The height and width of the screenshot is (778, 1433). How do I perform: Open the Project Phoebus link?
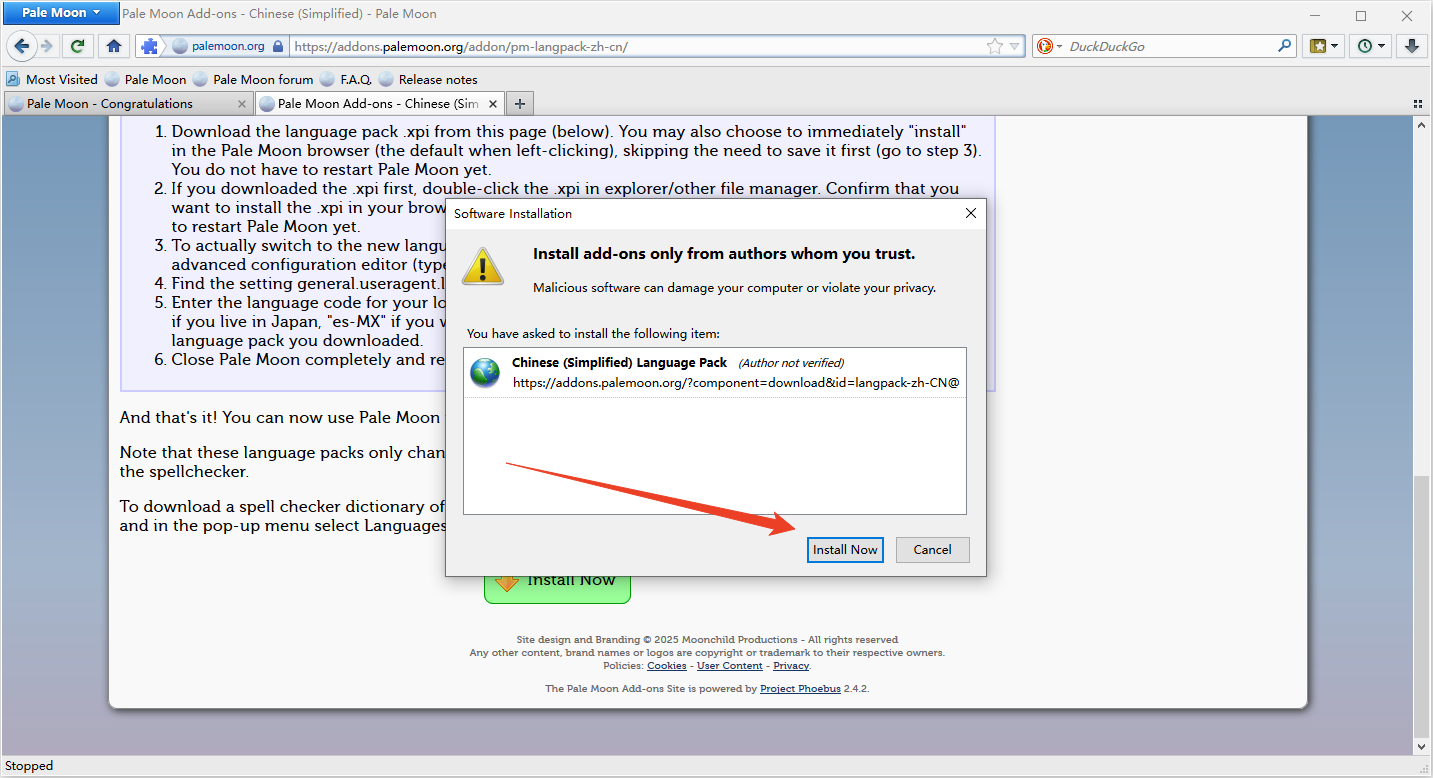point(800,689)
